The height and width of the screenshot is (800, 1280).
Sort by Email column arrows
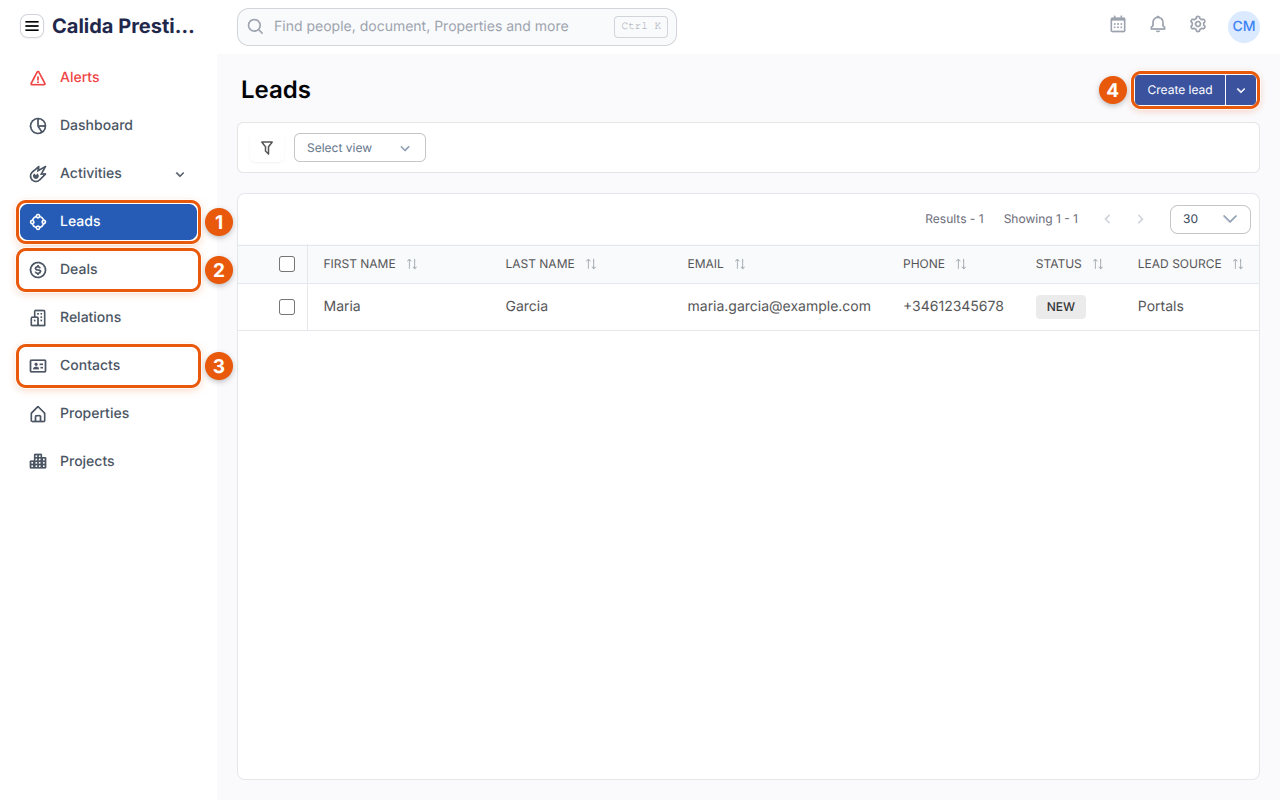(740, 264)
